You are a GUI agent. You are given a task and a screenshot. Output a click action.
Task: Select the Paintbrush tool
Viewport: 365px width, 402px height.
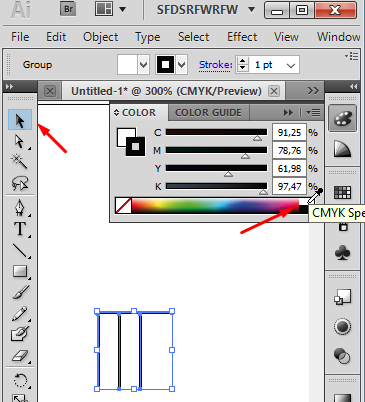point(20,292)
